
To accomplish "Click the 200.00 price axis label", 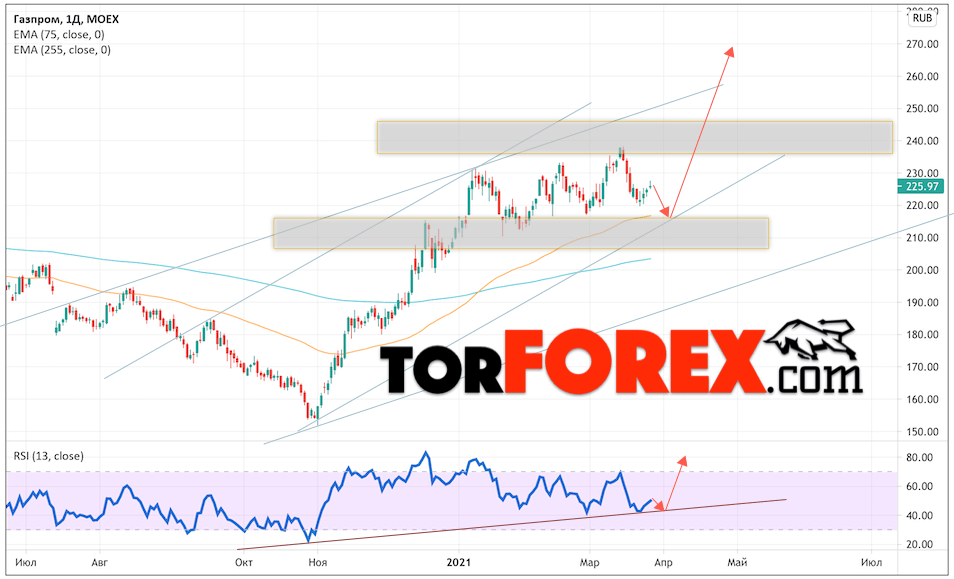I will 922,269.
